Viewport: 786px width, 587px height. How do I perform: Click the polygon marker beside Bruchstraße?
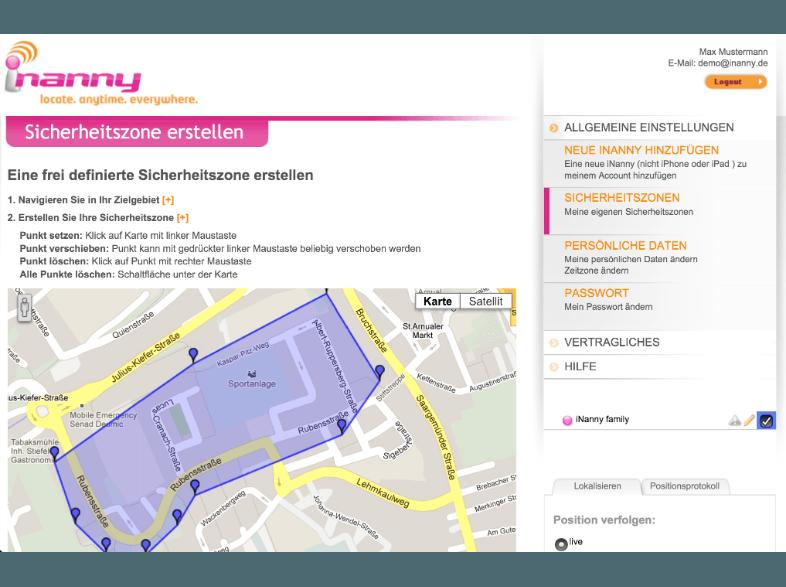[x=380, y=371]
